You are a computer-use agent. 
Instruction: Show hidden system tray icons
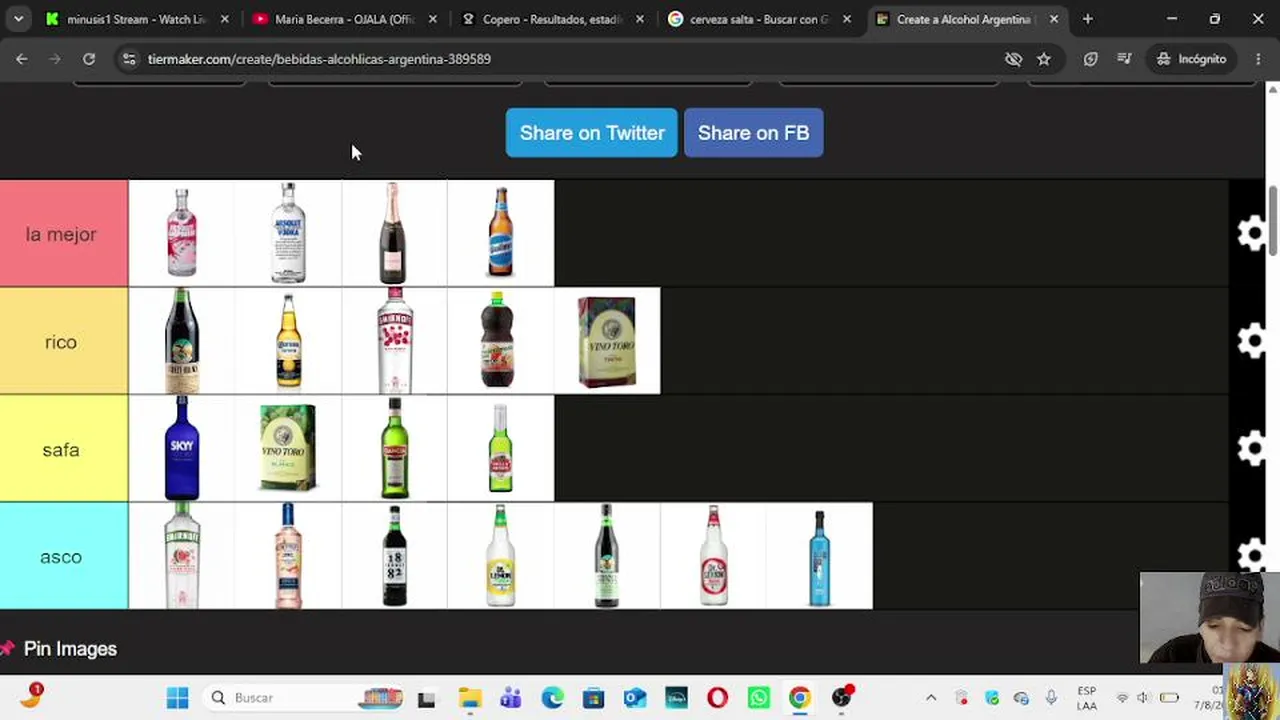(x=931, y=698)
